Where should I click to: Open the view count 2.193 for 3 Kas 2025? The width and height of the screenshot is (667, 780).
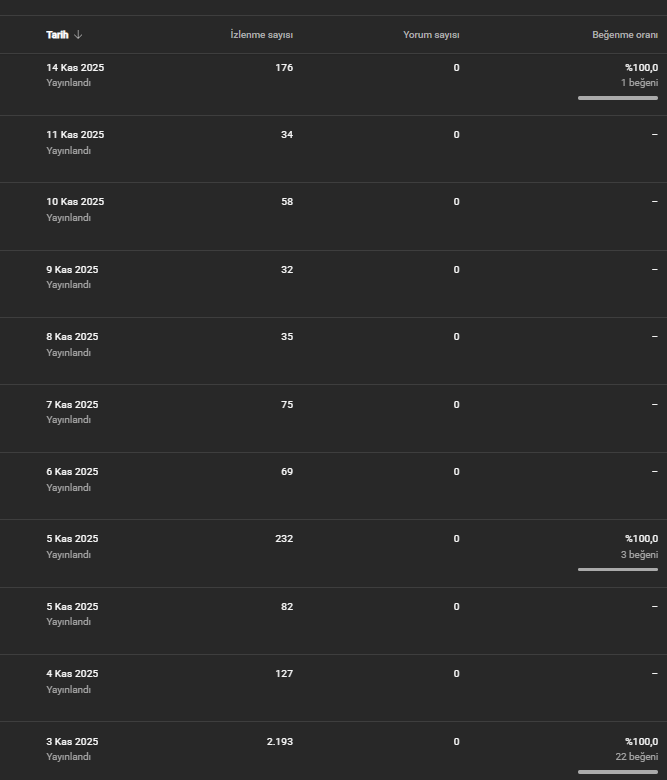coord(280,742)
